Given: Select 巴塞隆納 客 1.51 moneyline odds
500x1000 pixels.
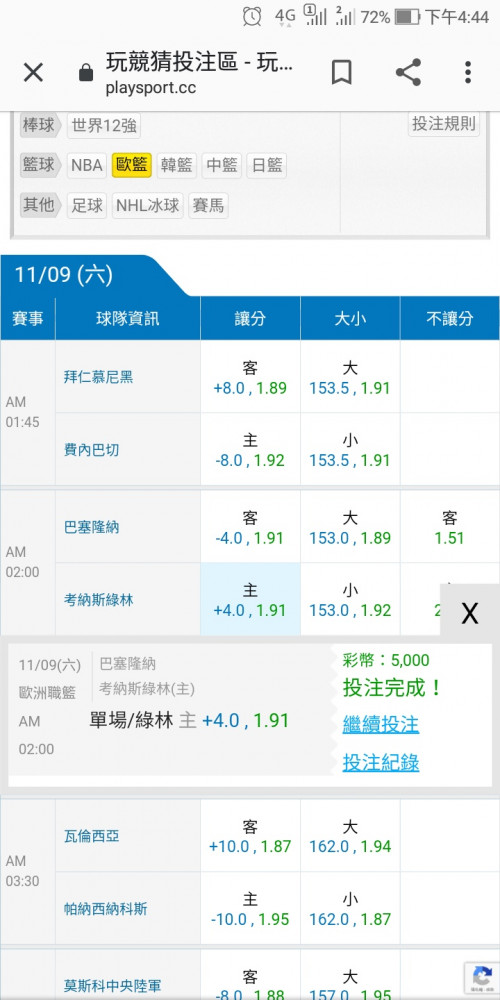Looking at the screenshot, I should coord(450,527).
